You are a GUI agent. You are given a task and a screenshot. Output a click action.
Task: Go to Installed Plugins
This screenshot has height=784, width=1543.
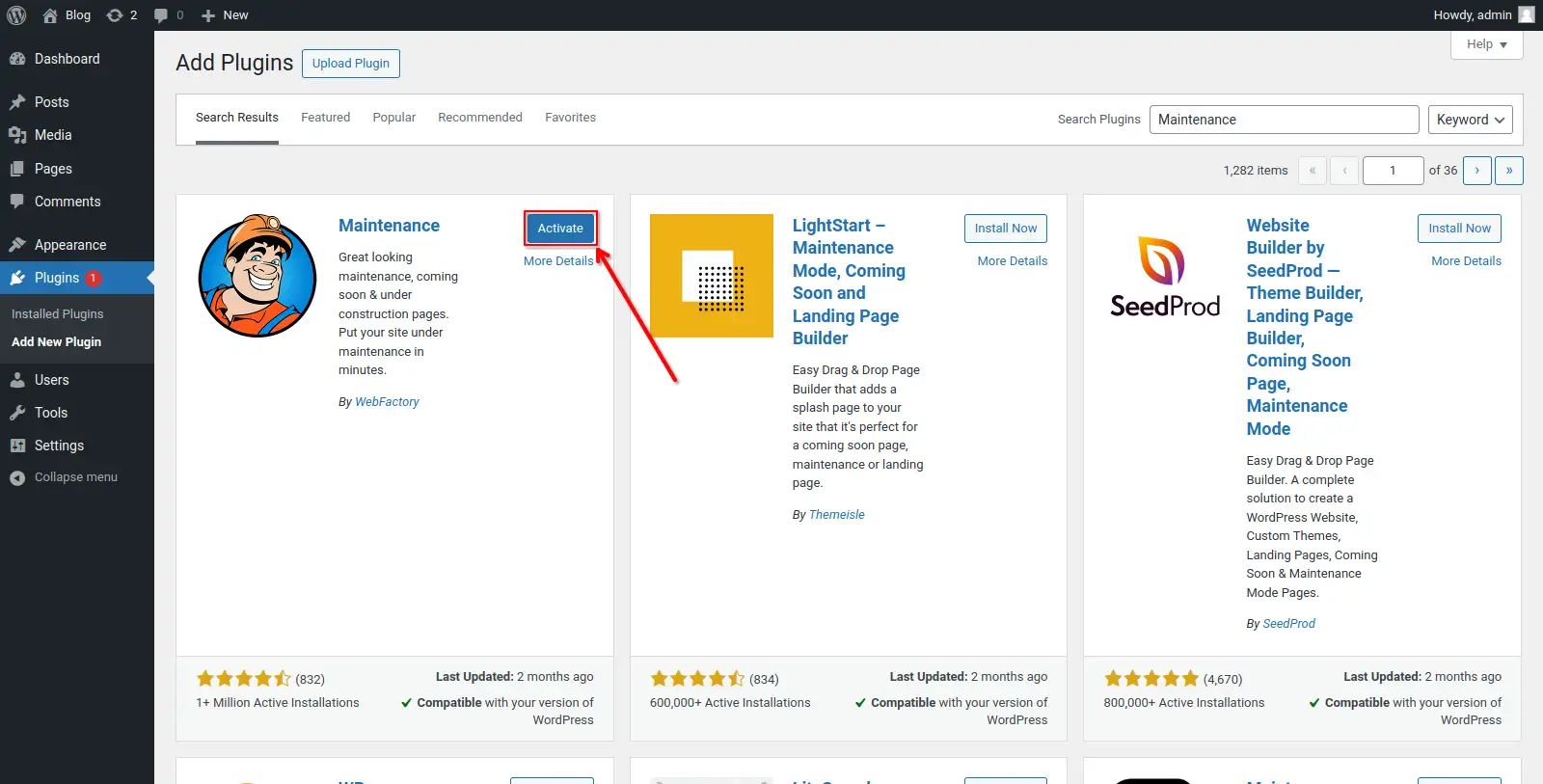tap(58, 314)
